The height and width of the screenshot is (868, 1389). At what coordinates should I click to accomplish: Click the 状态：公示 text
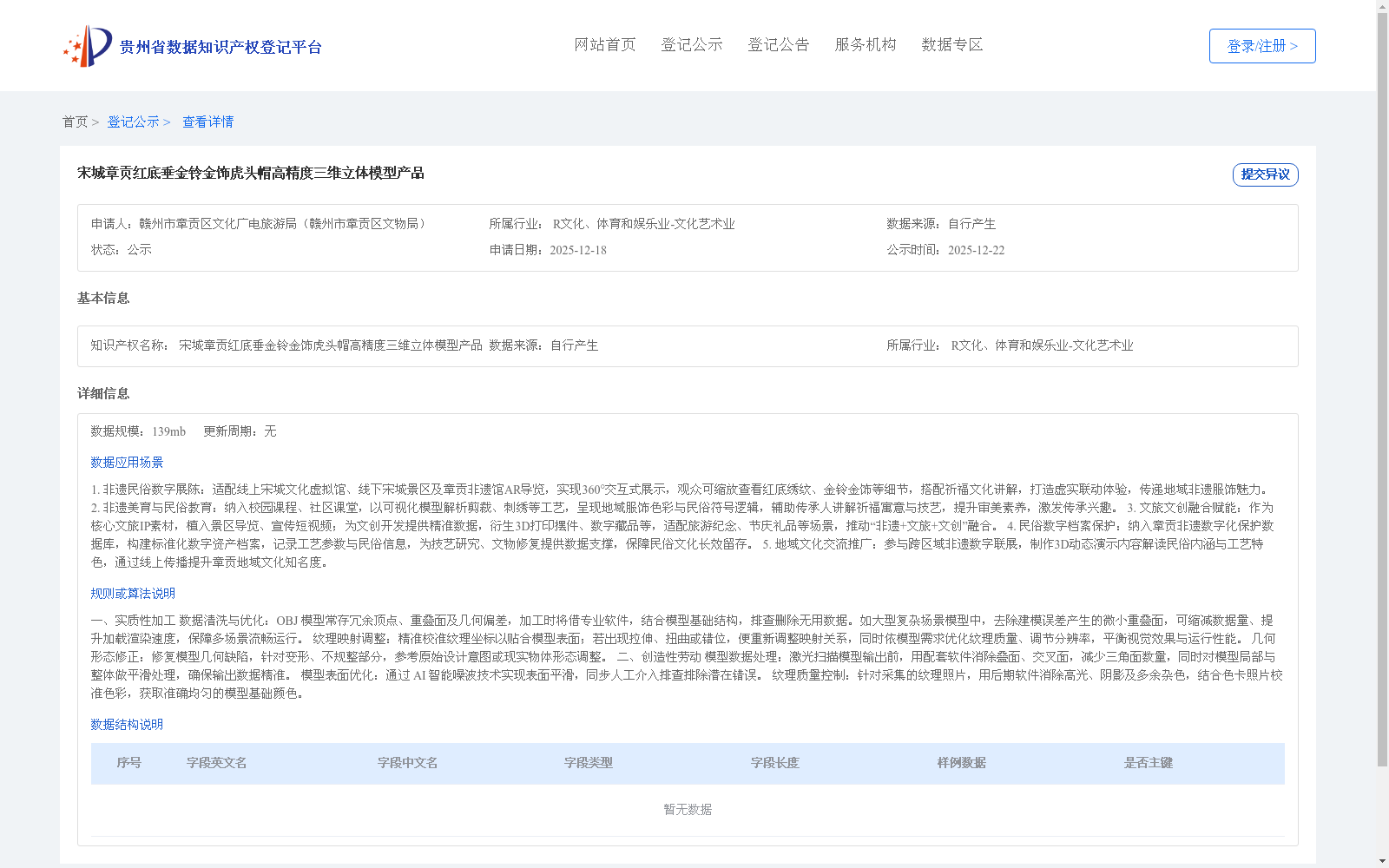(x=122, y=250)
